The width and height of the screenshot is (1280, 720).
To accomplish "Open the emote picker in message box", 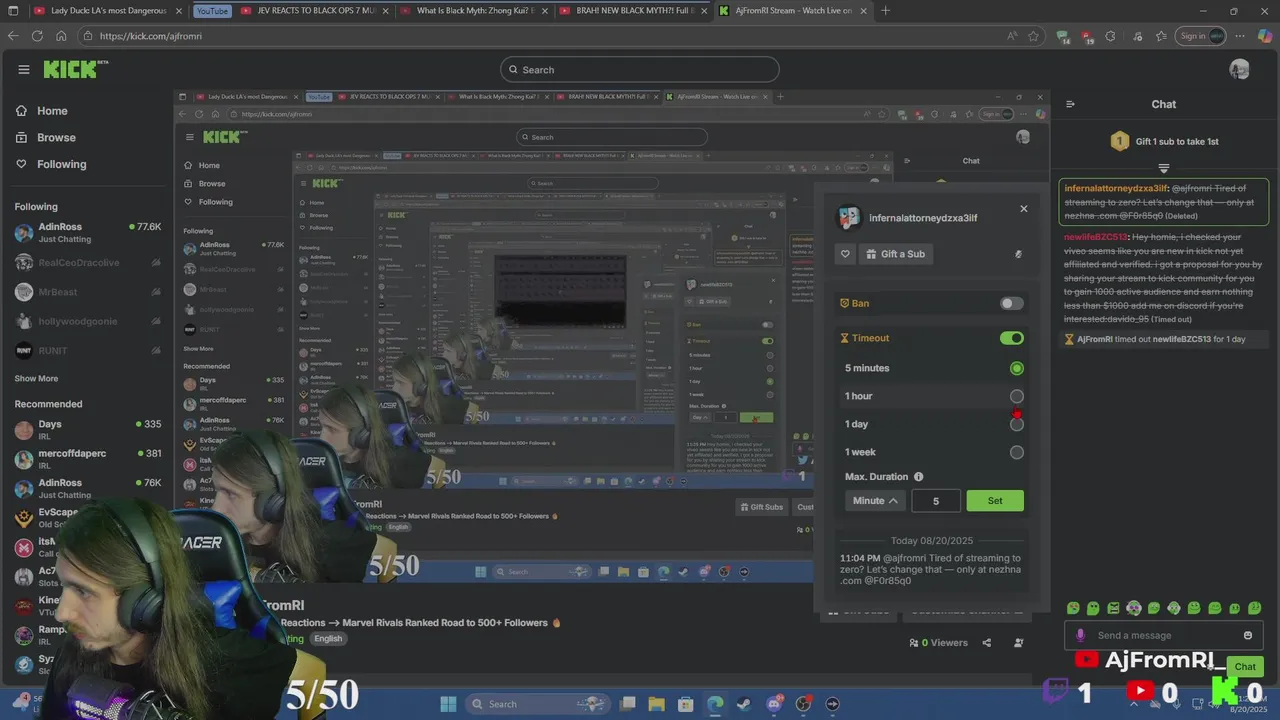I will (1247, 635).
